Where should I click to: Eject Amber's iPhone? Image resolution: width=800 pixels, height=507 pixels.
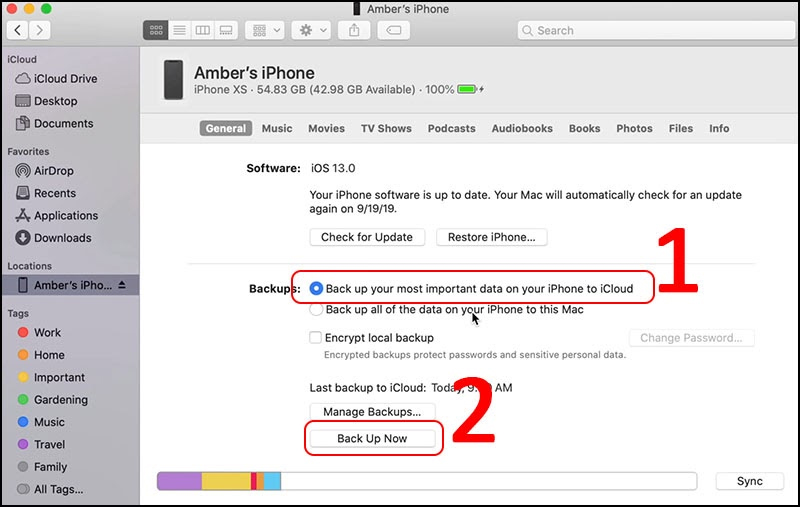[122, 285]
